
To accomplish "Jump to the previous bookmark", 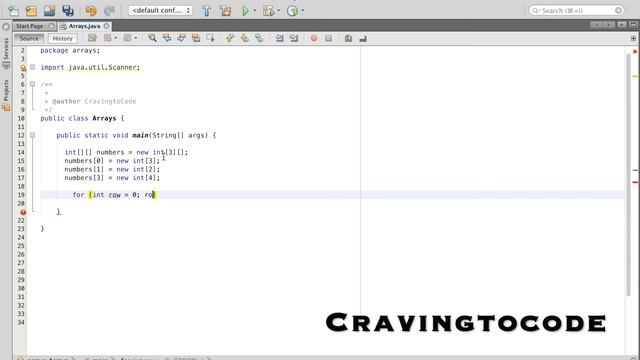I will coord(230,38).
